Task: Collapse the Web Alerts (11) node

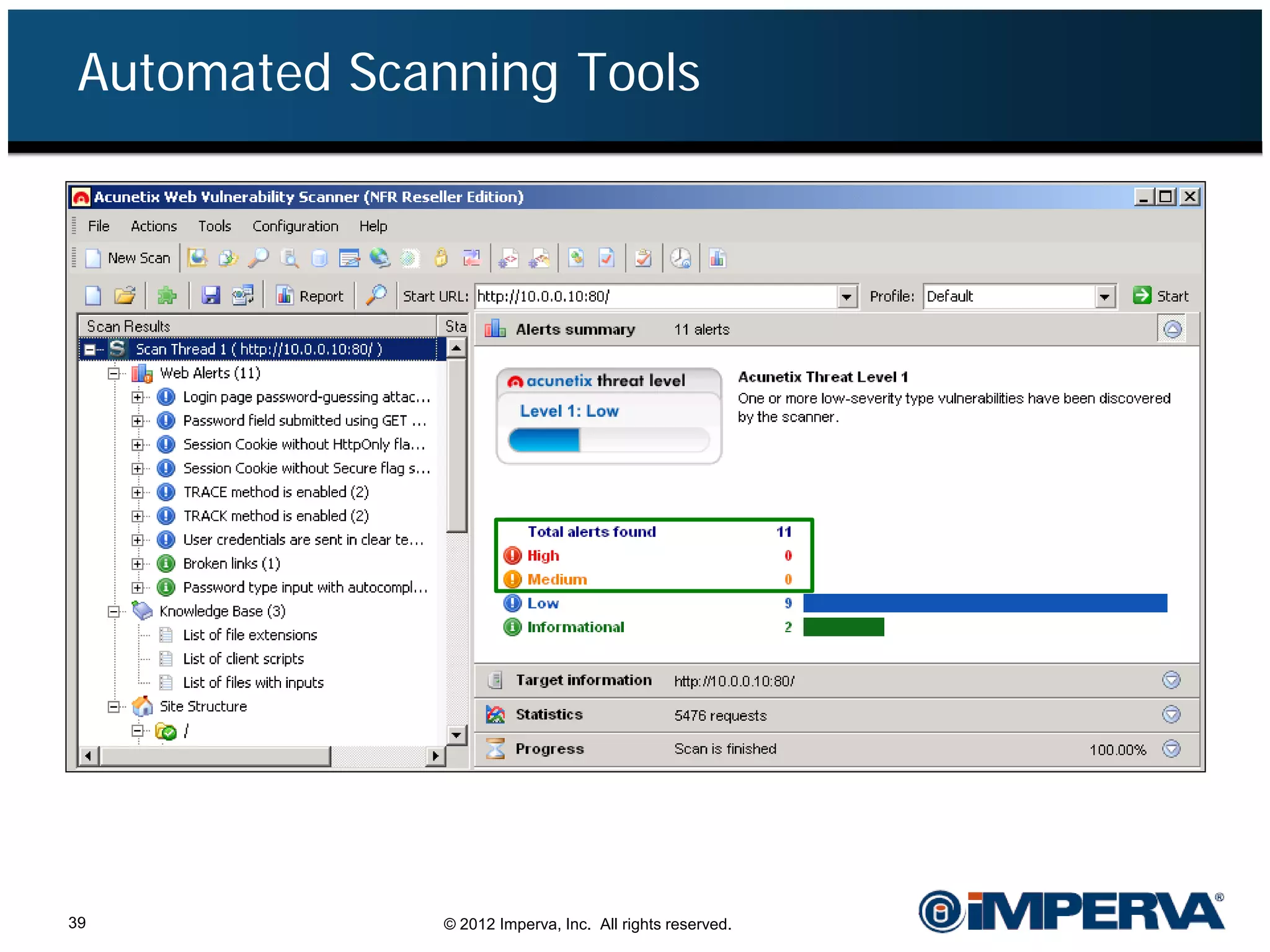Action: [x=113, y=374]
